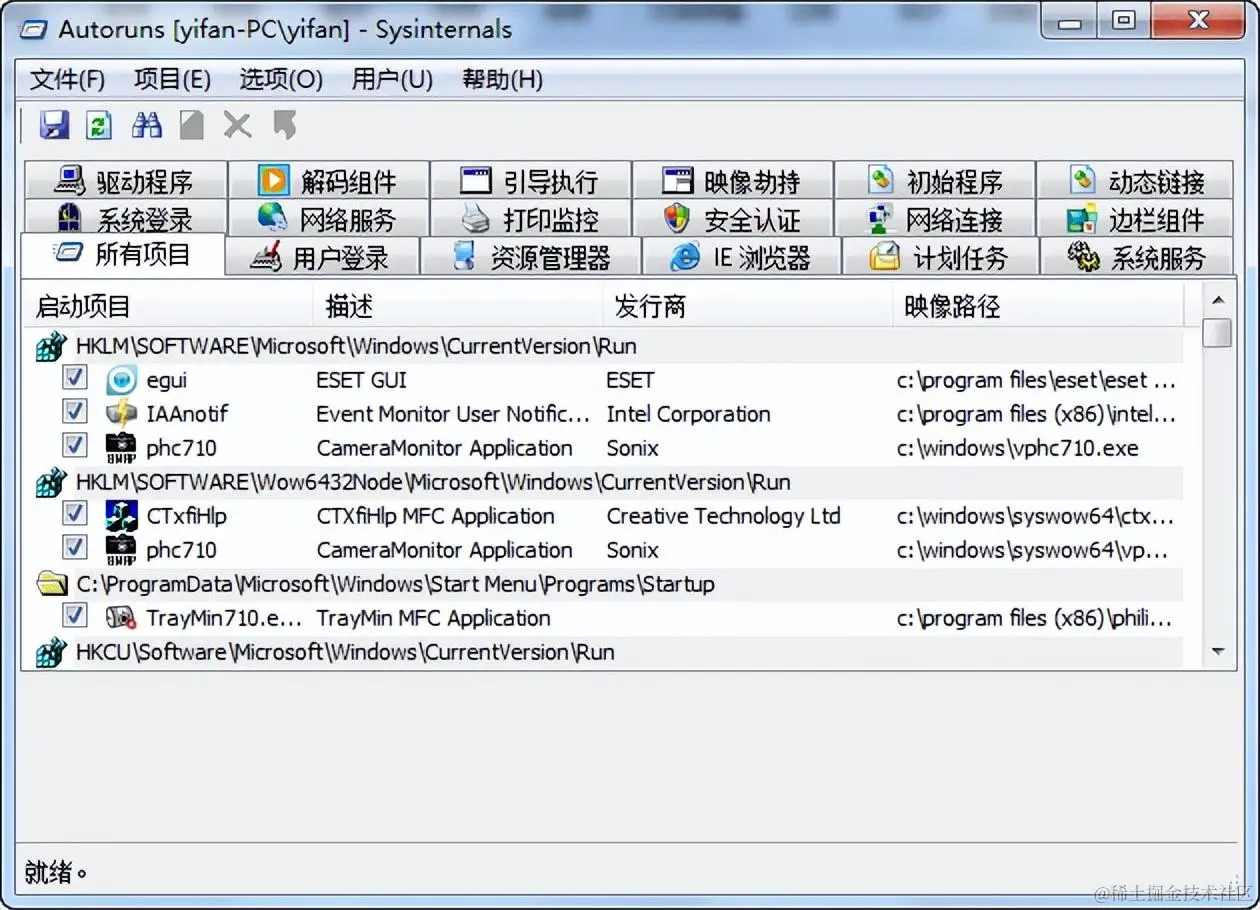Uncheck the vphc710.exe phc710 entry

74,446
